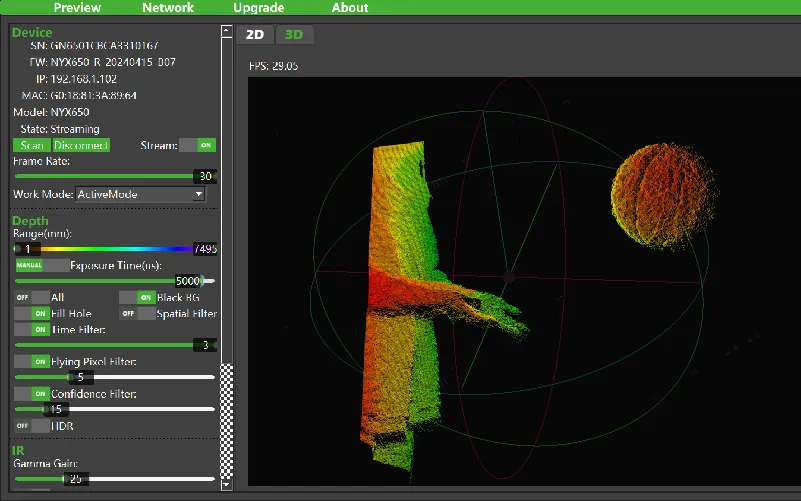
Task: Open the Work Mode dropdown
Action: 140,194
